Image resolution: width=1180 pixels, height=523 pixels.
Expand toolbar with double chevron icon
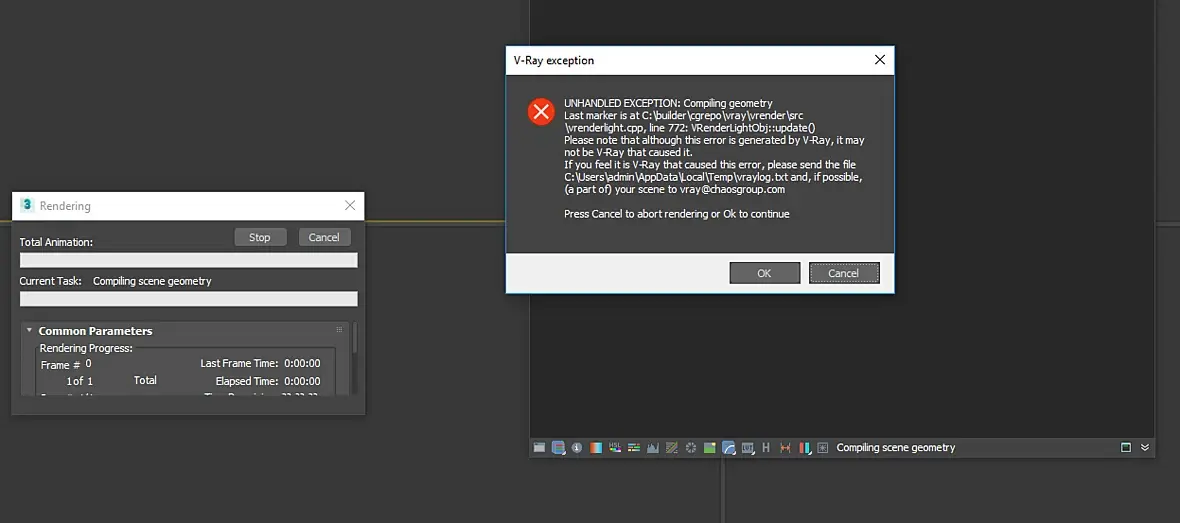coord(1145,447)
